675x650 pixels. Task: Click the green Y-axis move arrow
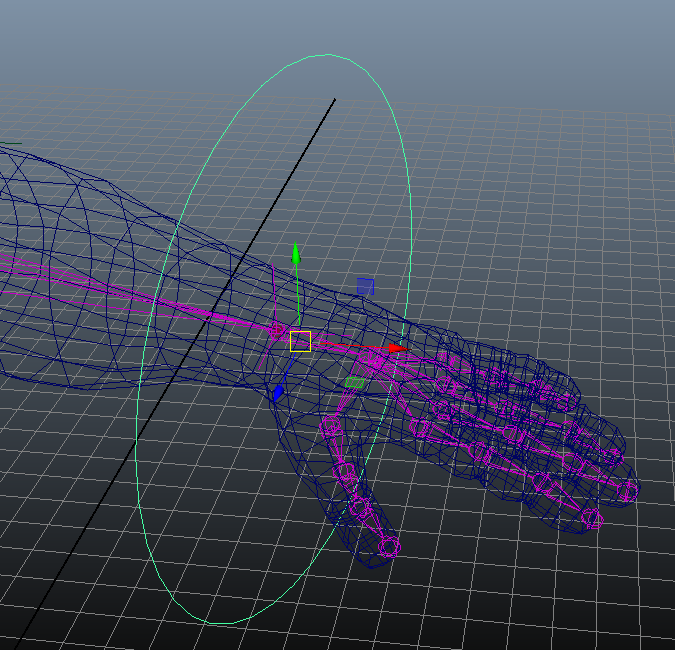[296, 253]
